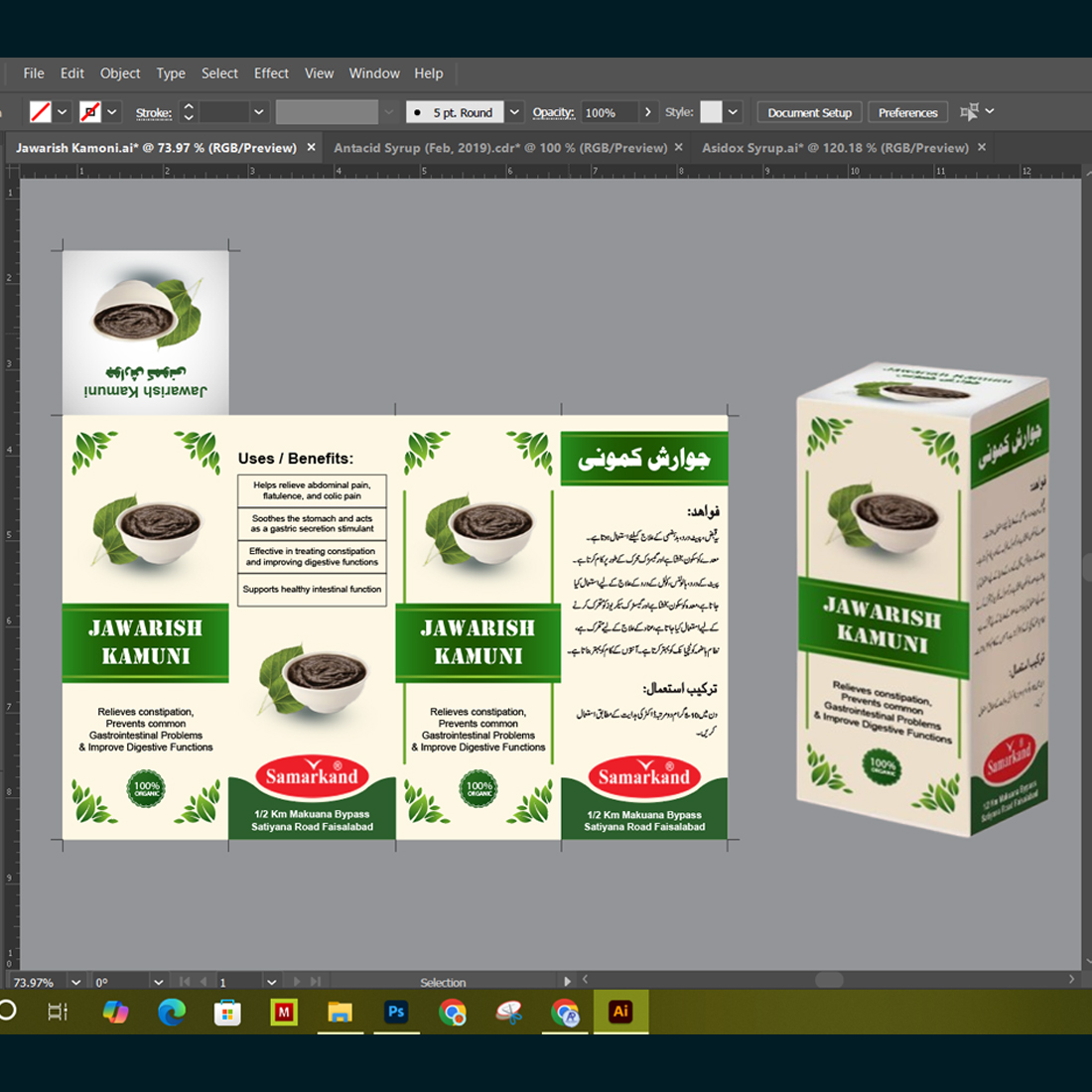
Task: Open Snipping Tool from the taskbar
Action: pyautogui.click(x=509, y=1012)
